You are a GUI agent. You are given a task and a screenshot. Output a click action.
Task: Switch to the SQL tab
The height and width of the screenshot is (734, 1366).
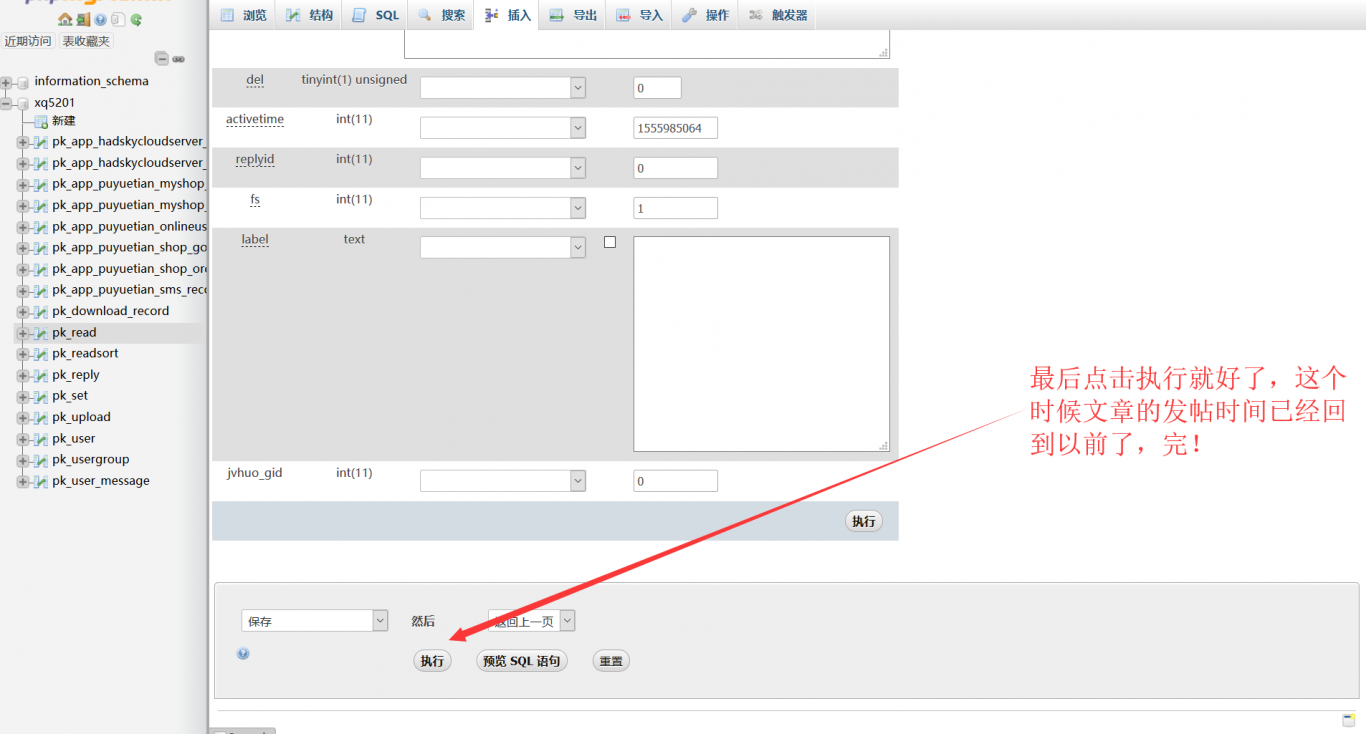[376, 15]
